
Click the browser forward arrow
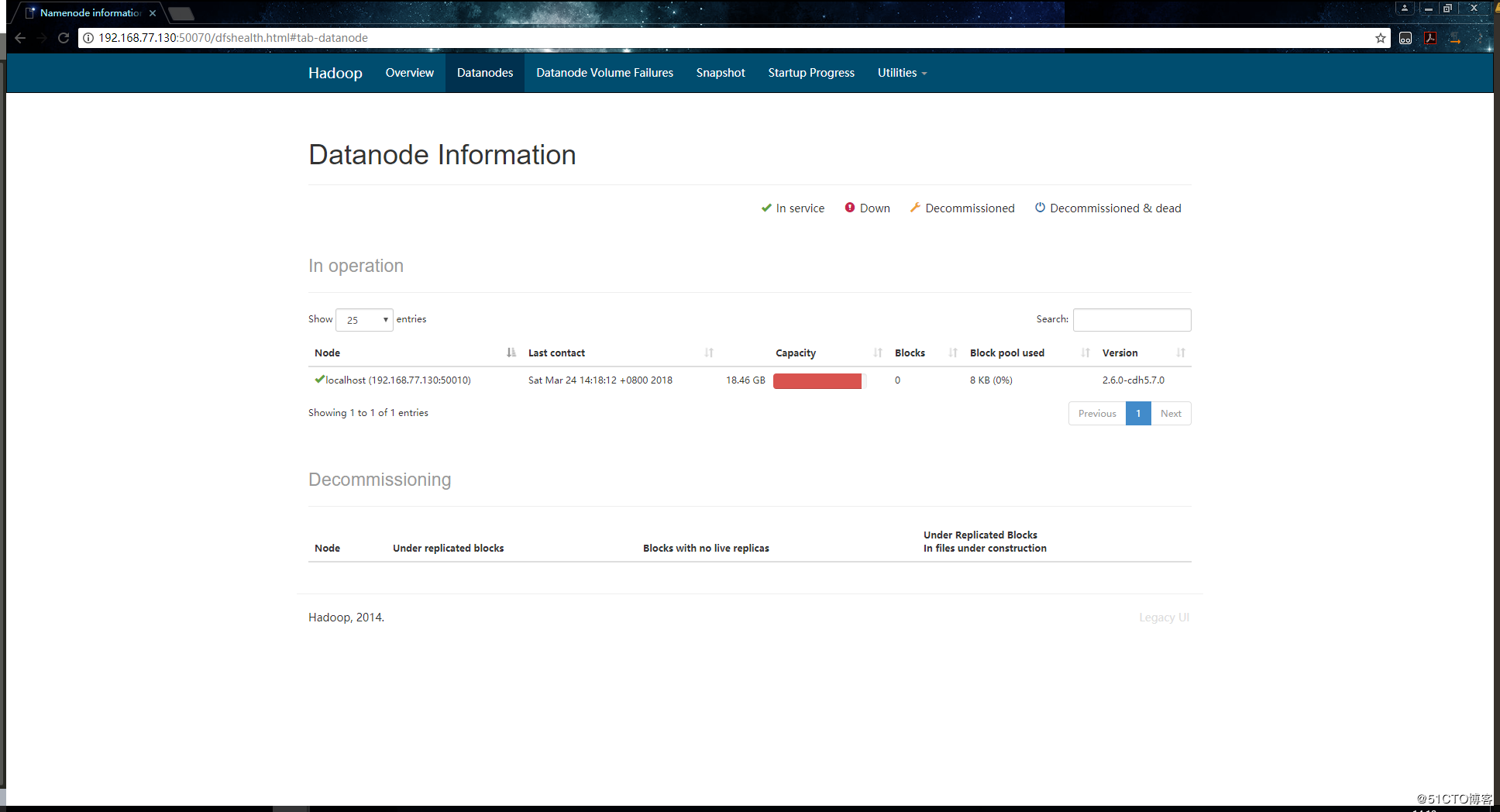pos(42,38)
